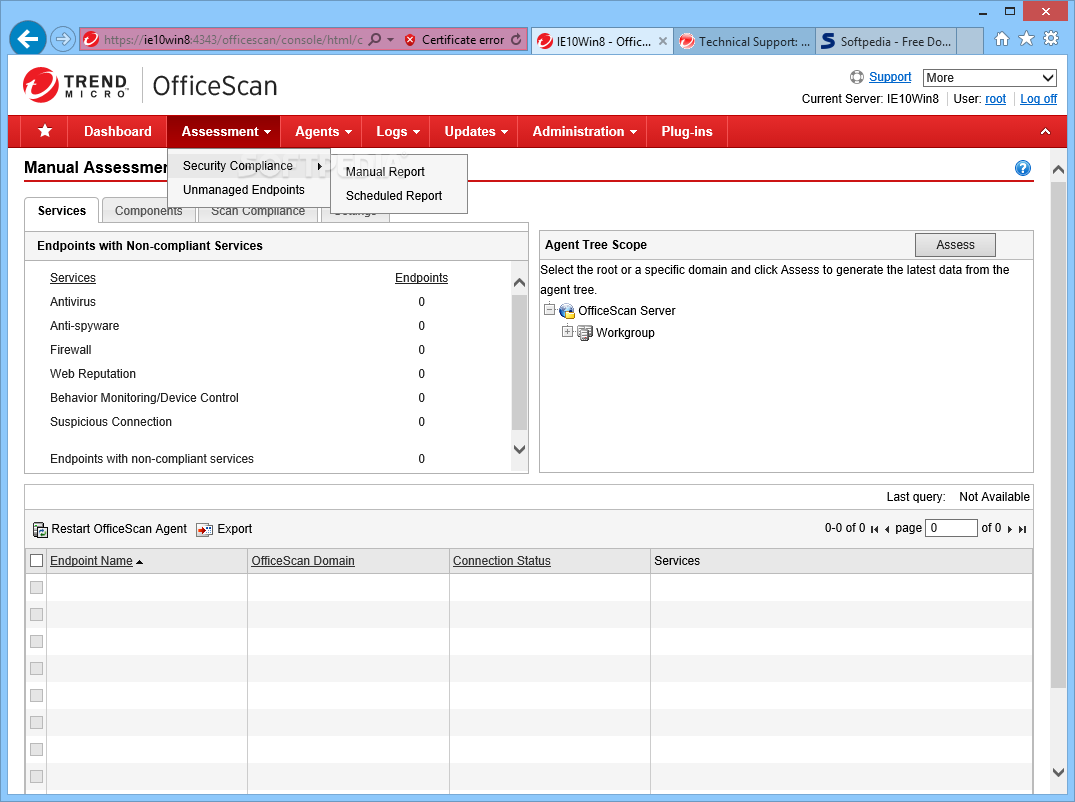1075x802 pixels.
Task: Open browser Favorites star icon
Action: pos(1026,39)
